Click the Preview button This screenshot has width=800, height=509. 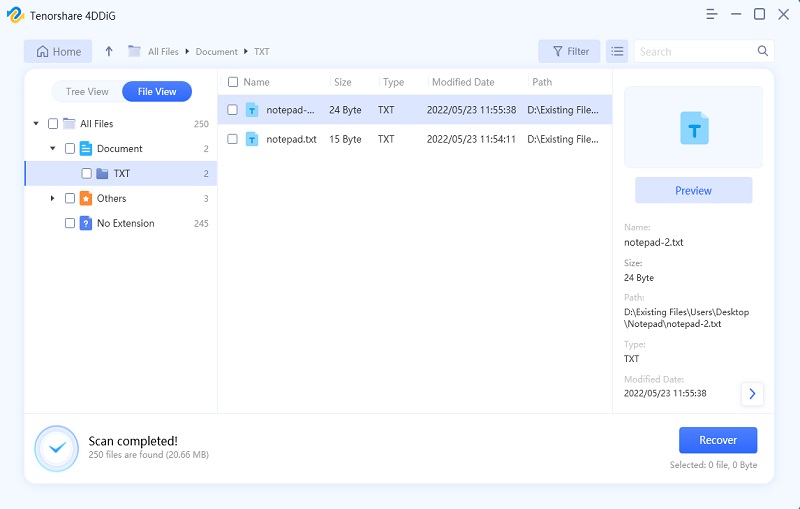pyautogui.click(x=693, y=191)
